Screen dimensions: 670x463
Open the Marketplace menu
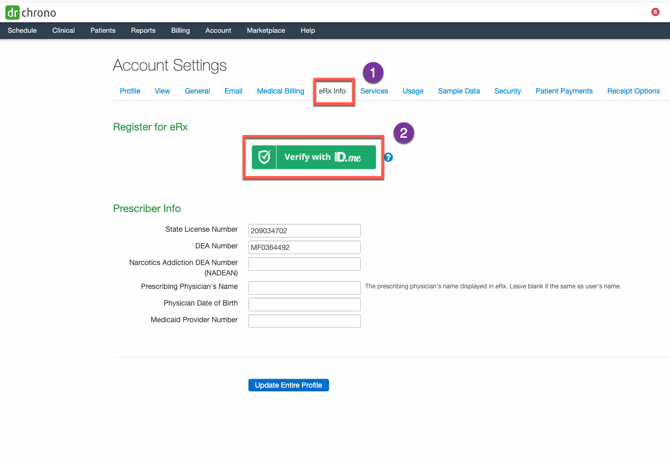[265, 31]
